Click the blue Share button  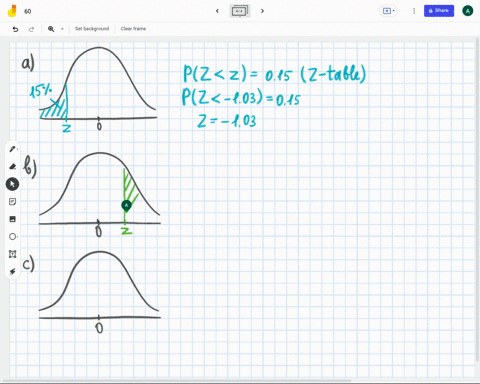(439, 11)
